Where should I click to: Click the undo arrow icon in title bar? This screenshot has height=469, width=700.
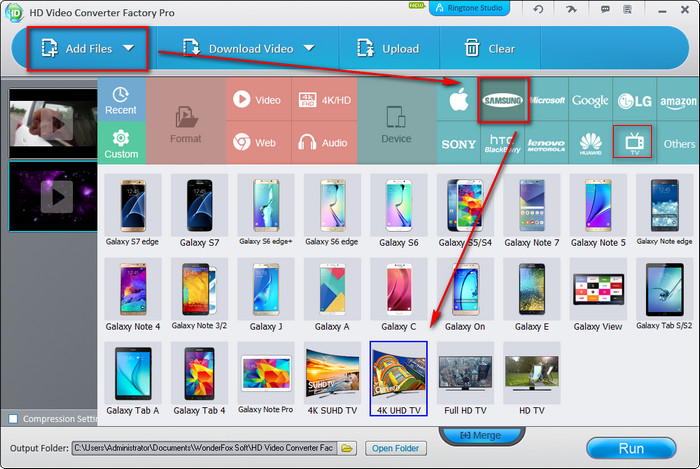538,9
